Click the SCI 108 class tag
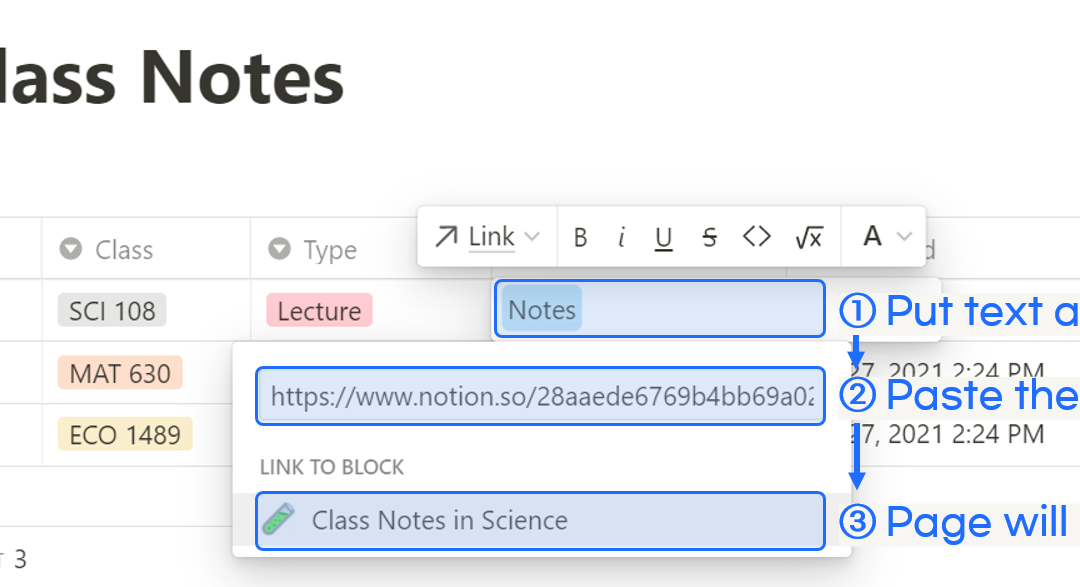 [x=112, y=311]
